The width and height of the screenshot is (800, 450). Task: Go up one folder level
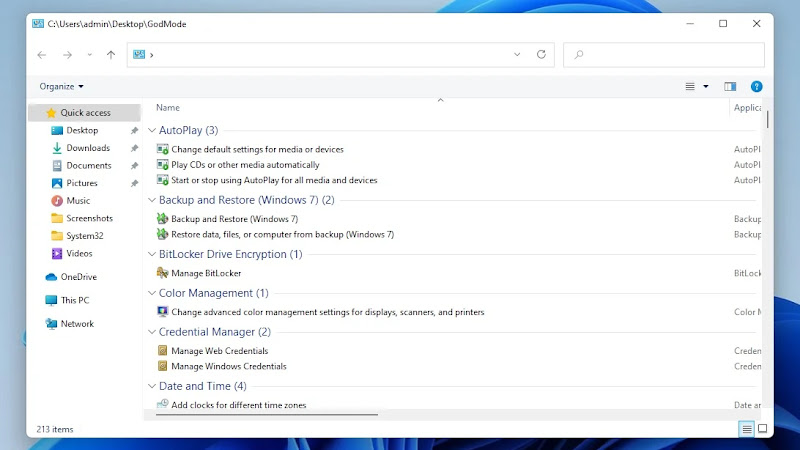(111, 55)
